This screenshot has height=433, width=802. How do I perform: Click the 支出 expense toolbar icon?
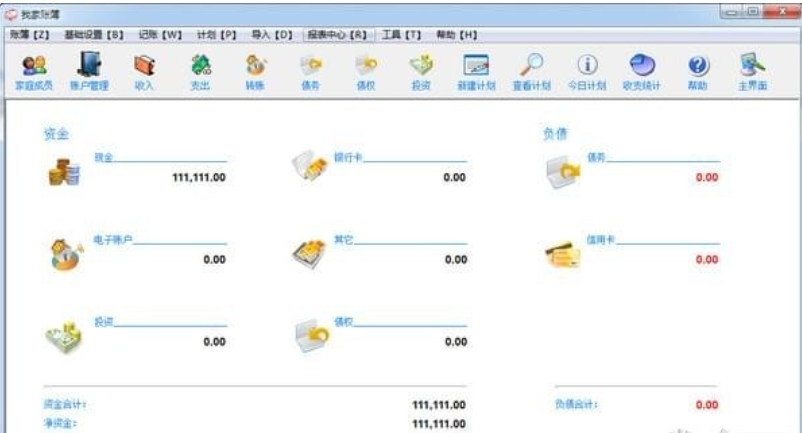pos(200,72)
